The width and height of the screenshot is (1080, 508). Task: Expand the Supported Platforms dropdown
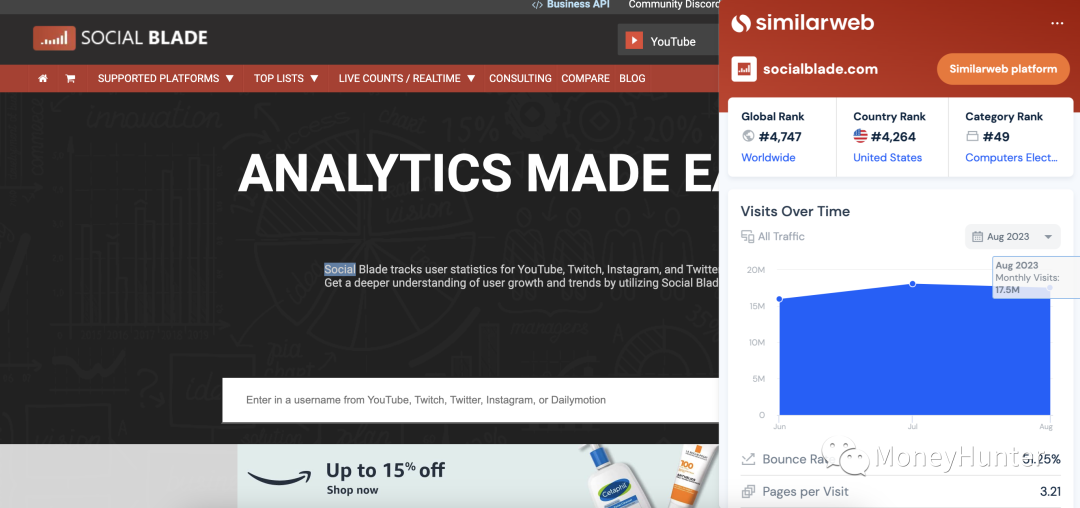[x=165, y=78]
